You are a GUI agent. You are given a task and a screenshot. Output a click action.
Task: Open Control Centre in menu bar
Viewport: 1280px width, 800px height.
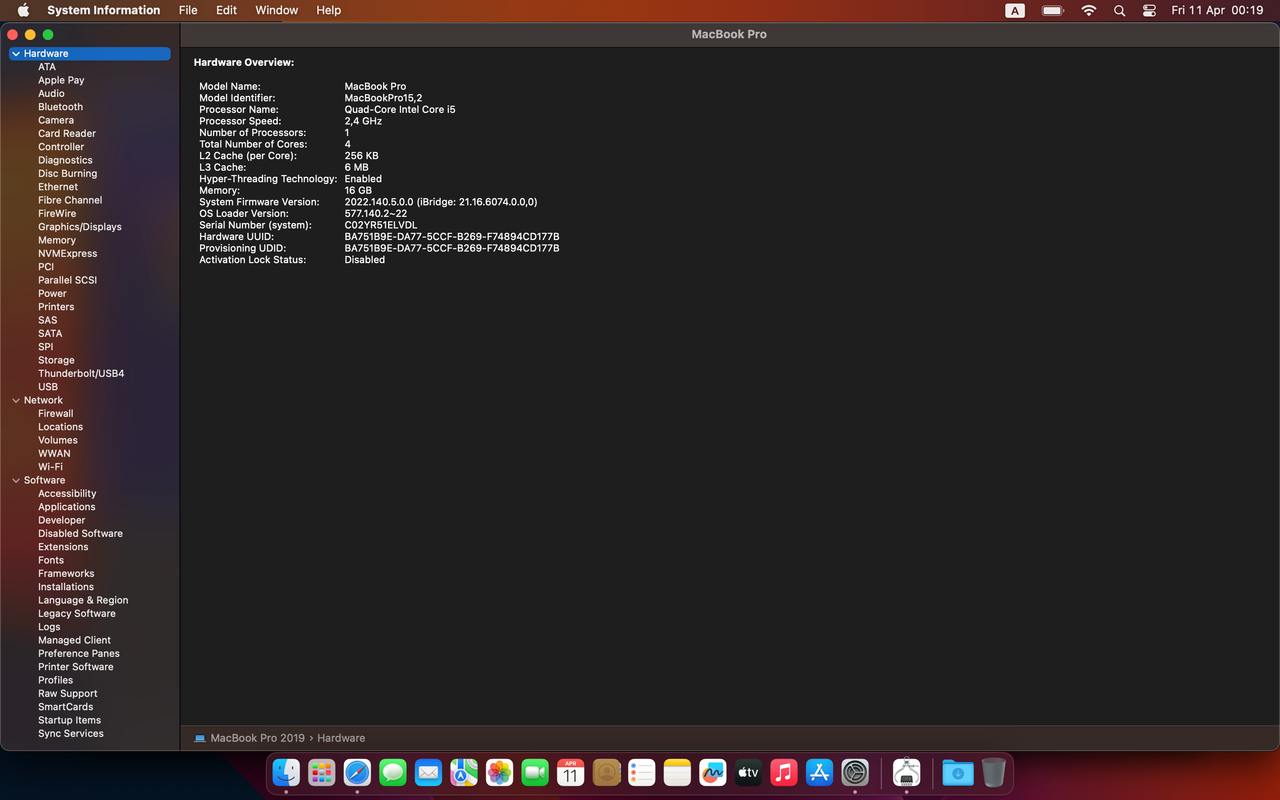coord(1149,10)
